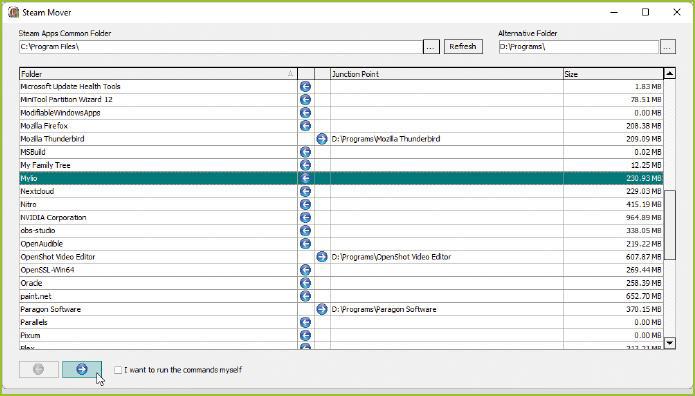Screen dimensions: 695x396
Task: Click left arrow icon for OpenSSL-Win64
Action: click(305, 270)
